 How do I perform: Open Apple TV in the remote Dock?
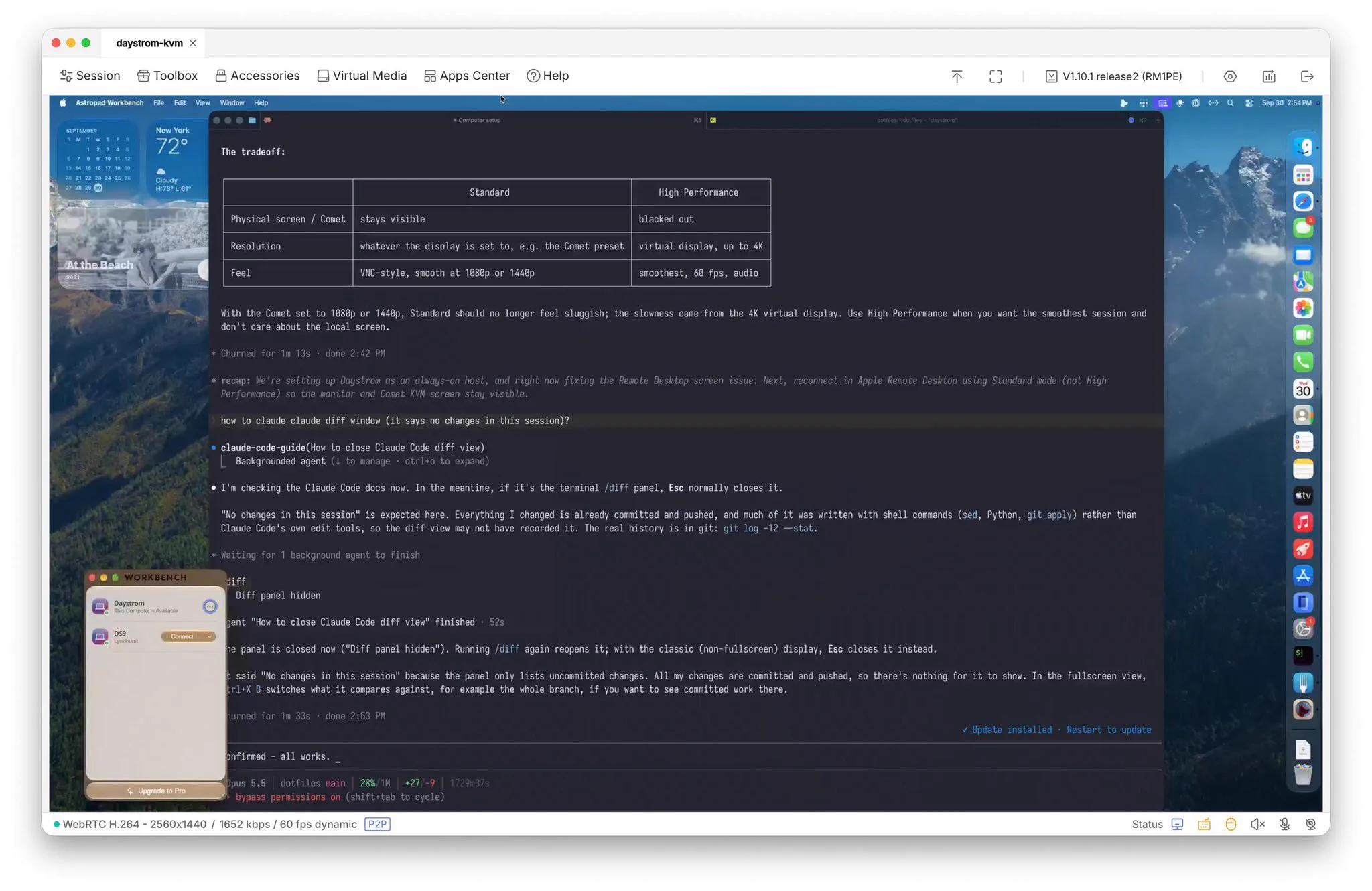[1303, 496]
